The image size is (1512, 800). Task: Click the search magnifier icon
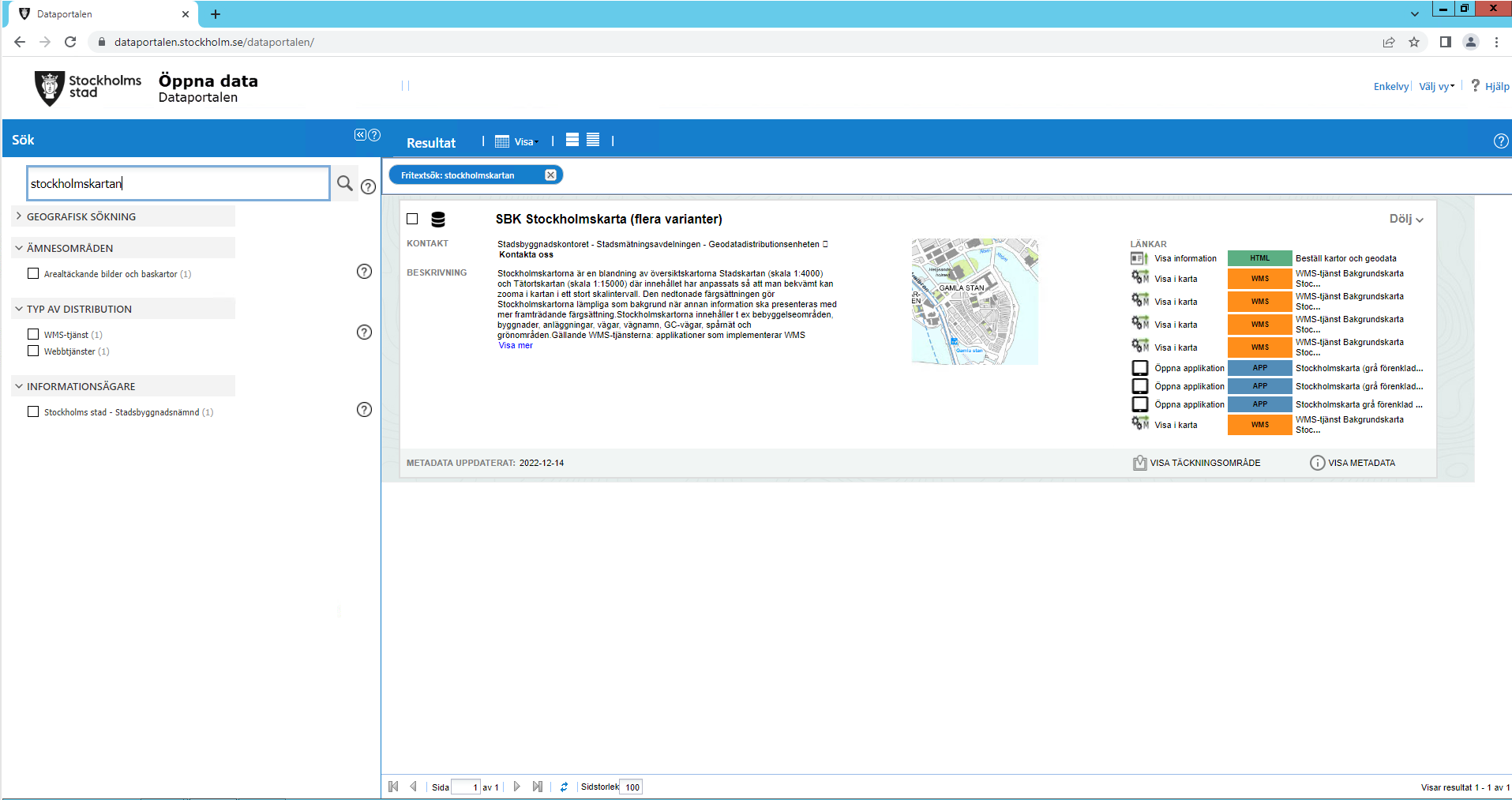pyautogui.click(x=345, y=183)
